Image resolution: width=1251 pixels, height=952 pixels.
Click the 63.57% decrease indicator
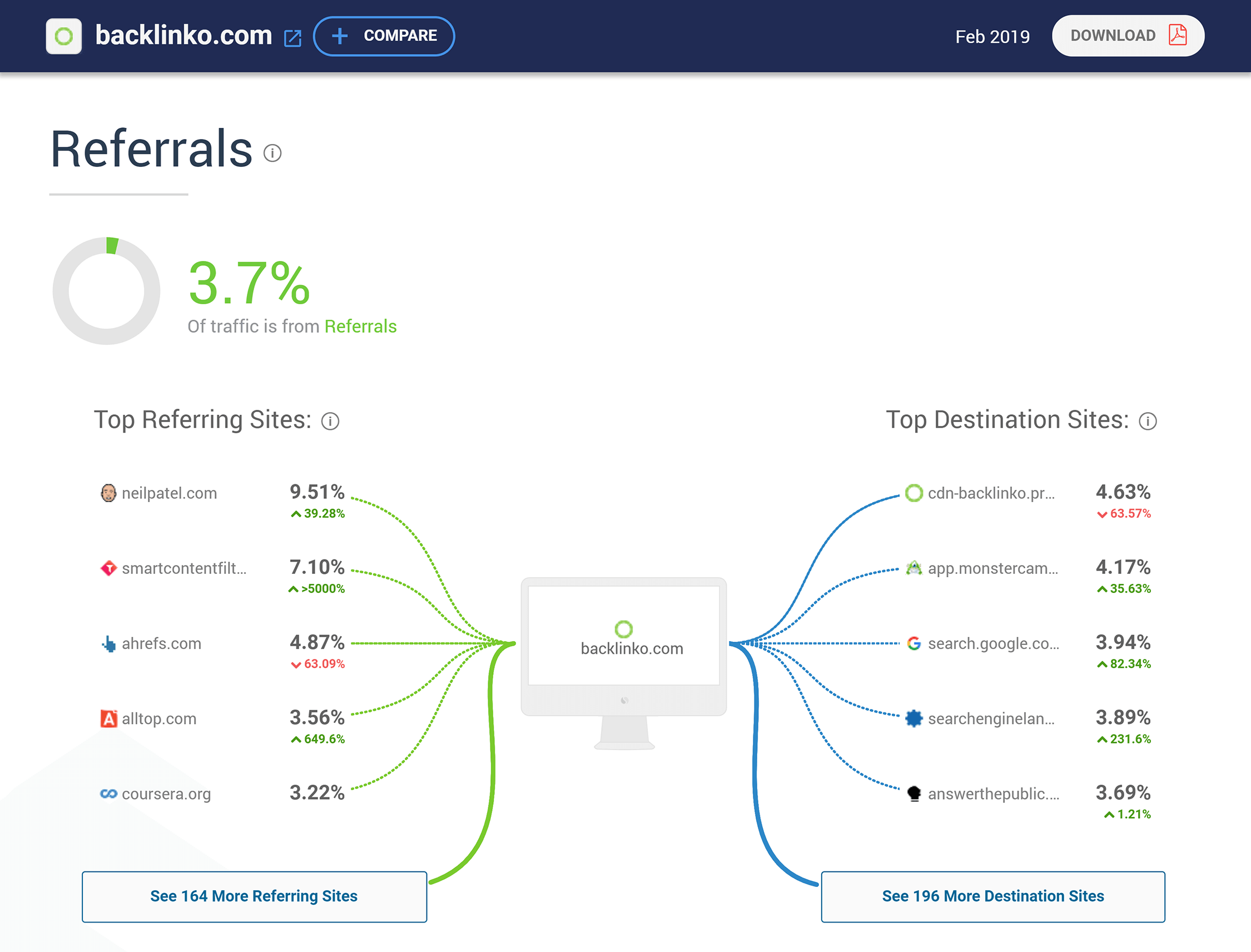click(x=1124, y=513)
